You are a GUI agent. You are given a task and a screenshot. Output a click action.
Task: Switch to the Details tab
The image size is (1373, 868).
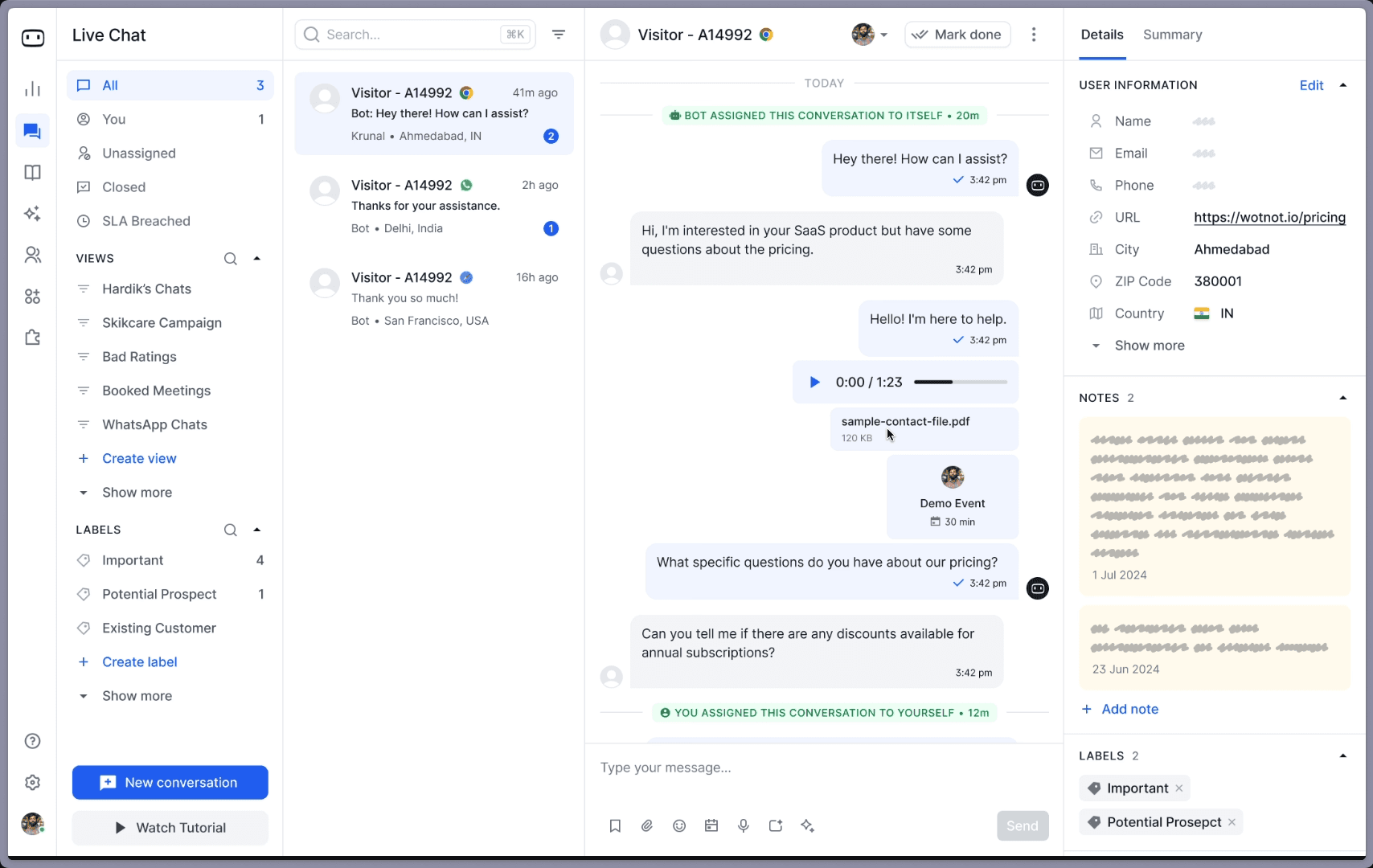1101,35
